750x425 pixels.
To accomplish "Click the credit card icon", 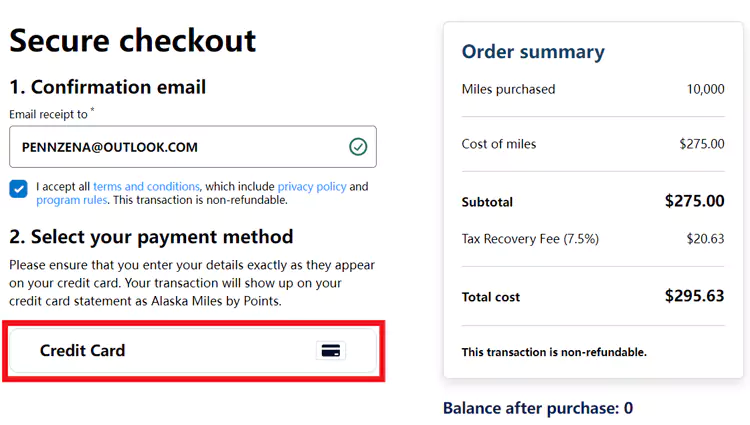I will pyautogui.click(x=331, y=350).
